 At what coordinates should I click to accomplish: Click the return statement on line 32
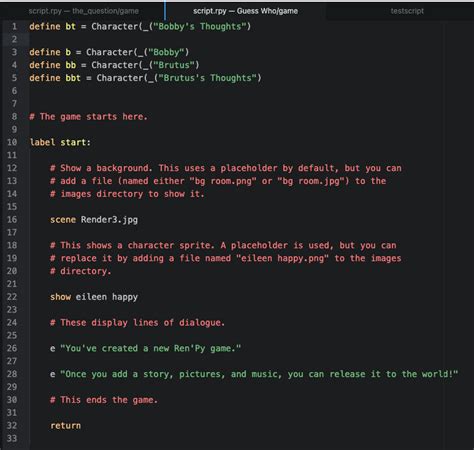coord(65,426)
